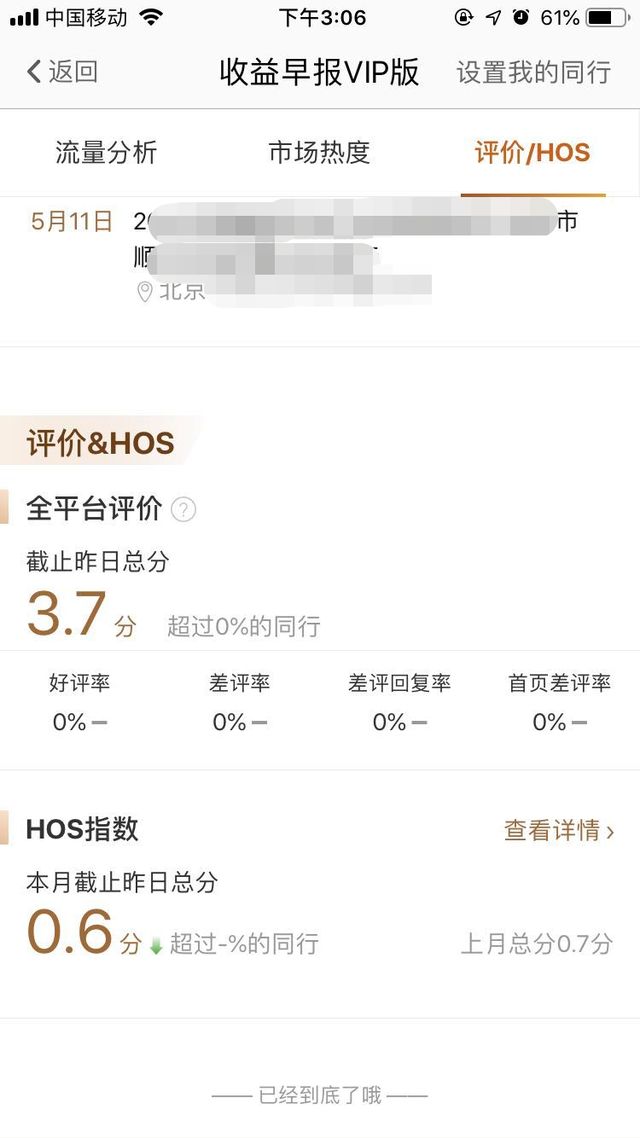This screenshot has height=1138, width=640.
Task: Tap the rotation lock status icon
Action: (464, 17)
